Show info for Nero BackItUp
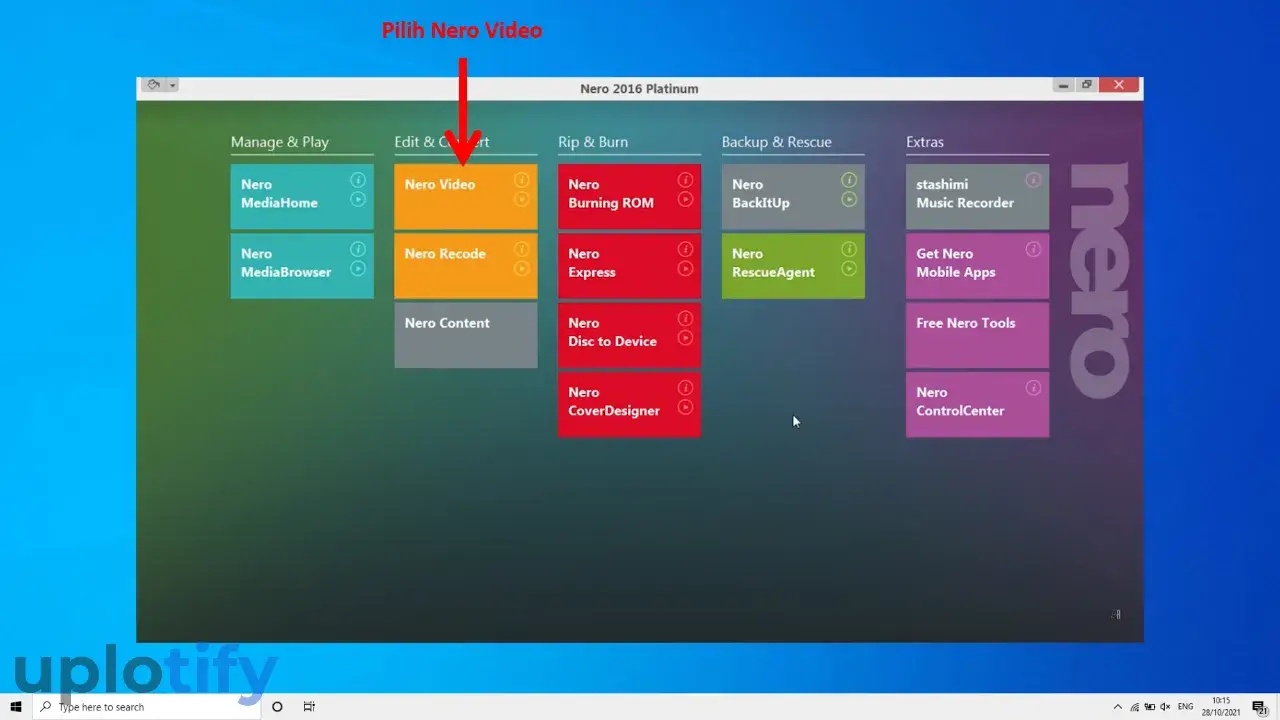The width and height of the screenshot is (1280, 720). point(849,180)
